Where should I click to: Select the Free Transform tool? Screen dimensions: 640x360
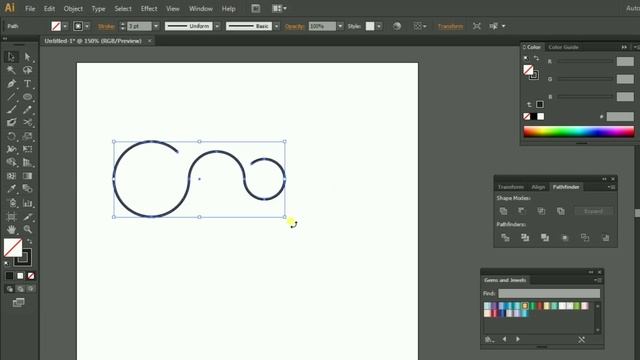[27, 149]
